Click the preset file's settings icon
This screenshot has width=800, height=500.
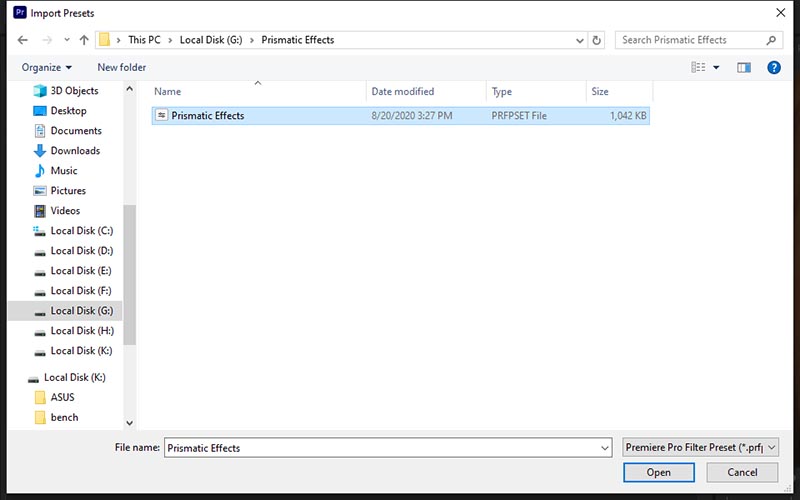[x=161, y=115]
